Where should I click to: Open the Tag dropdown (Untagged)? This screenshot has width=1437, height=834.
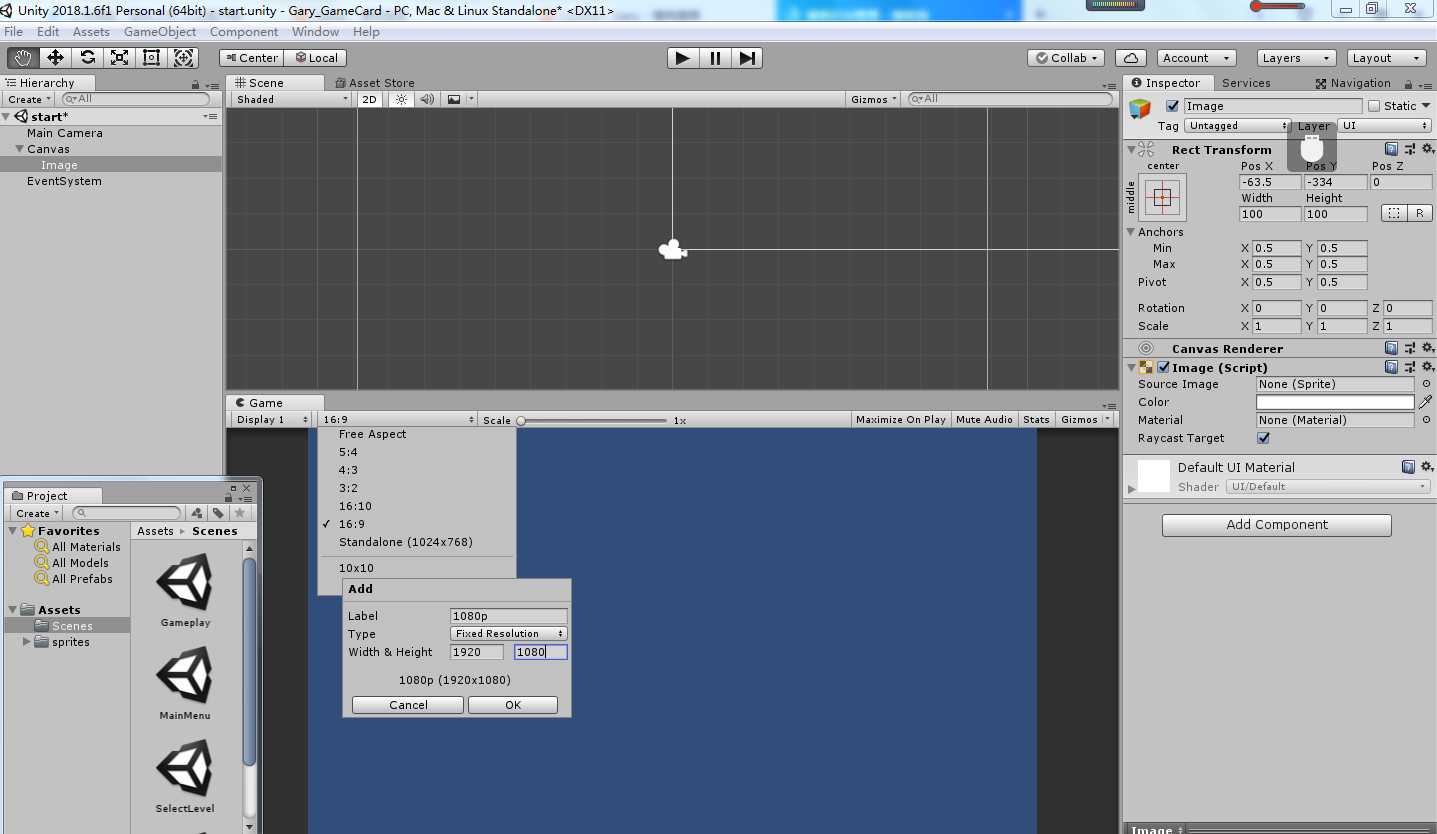[x=1238, y=126]
